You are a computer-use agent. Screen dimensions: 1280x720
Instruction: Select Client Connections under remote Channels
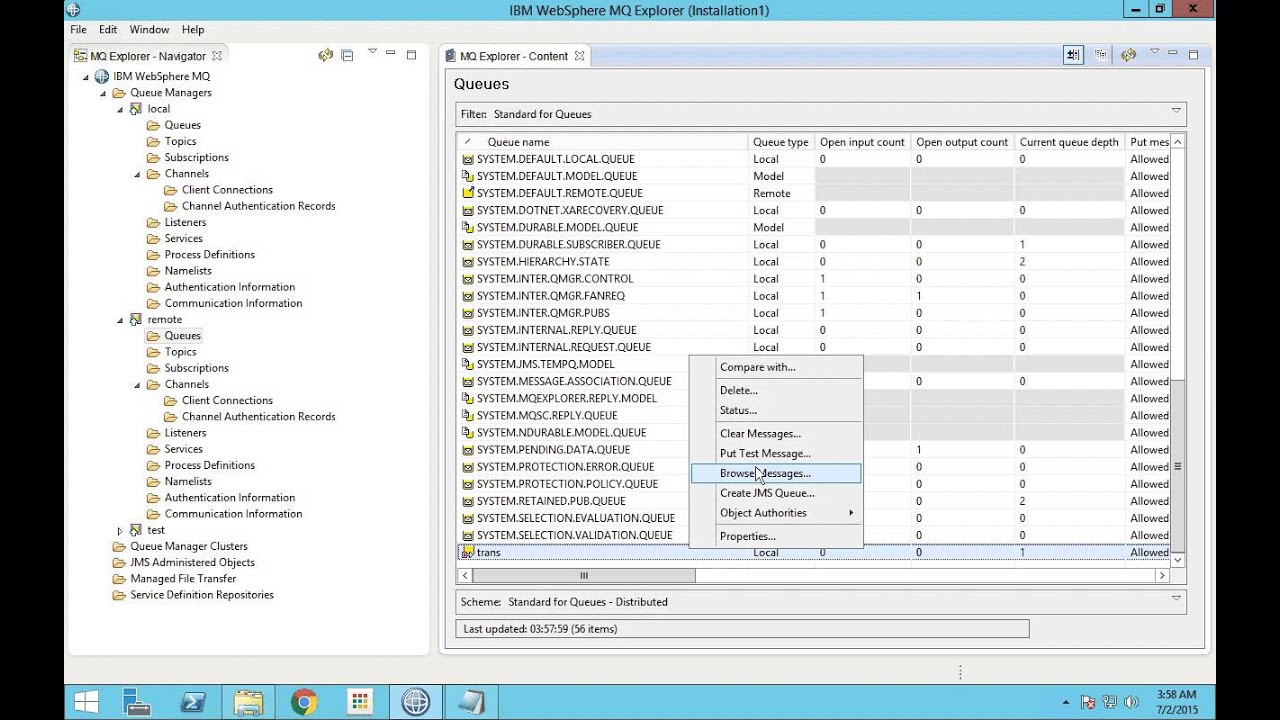click(227, 400)
